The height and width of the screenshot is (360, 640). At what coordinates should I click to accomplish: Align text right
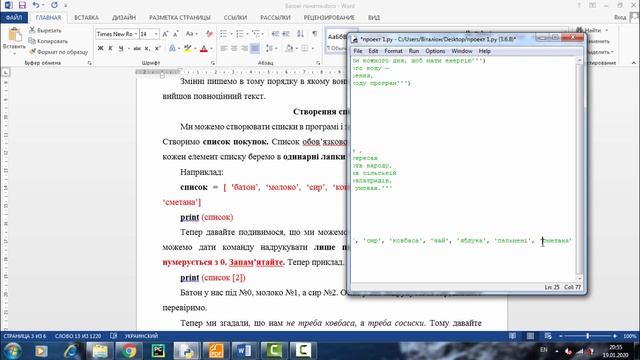coord(244,49)
